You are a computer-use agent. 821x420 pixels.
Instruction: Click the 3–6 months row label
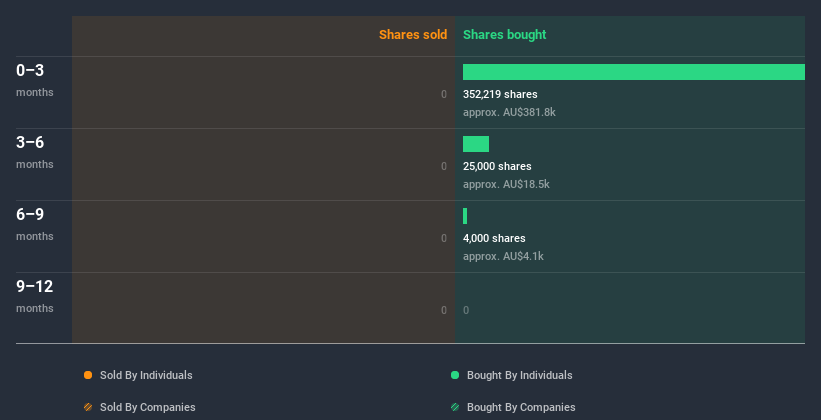tap(35, 152)
